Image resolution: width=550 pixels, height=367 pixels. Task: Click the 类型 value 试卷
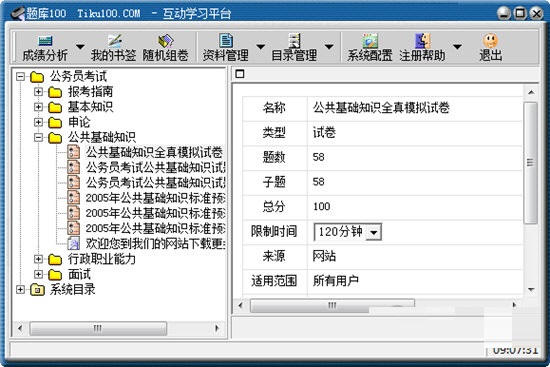pos(324,133)
